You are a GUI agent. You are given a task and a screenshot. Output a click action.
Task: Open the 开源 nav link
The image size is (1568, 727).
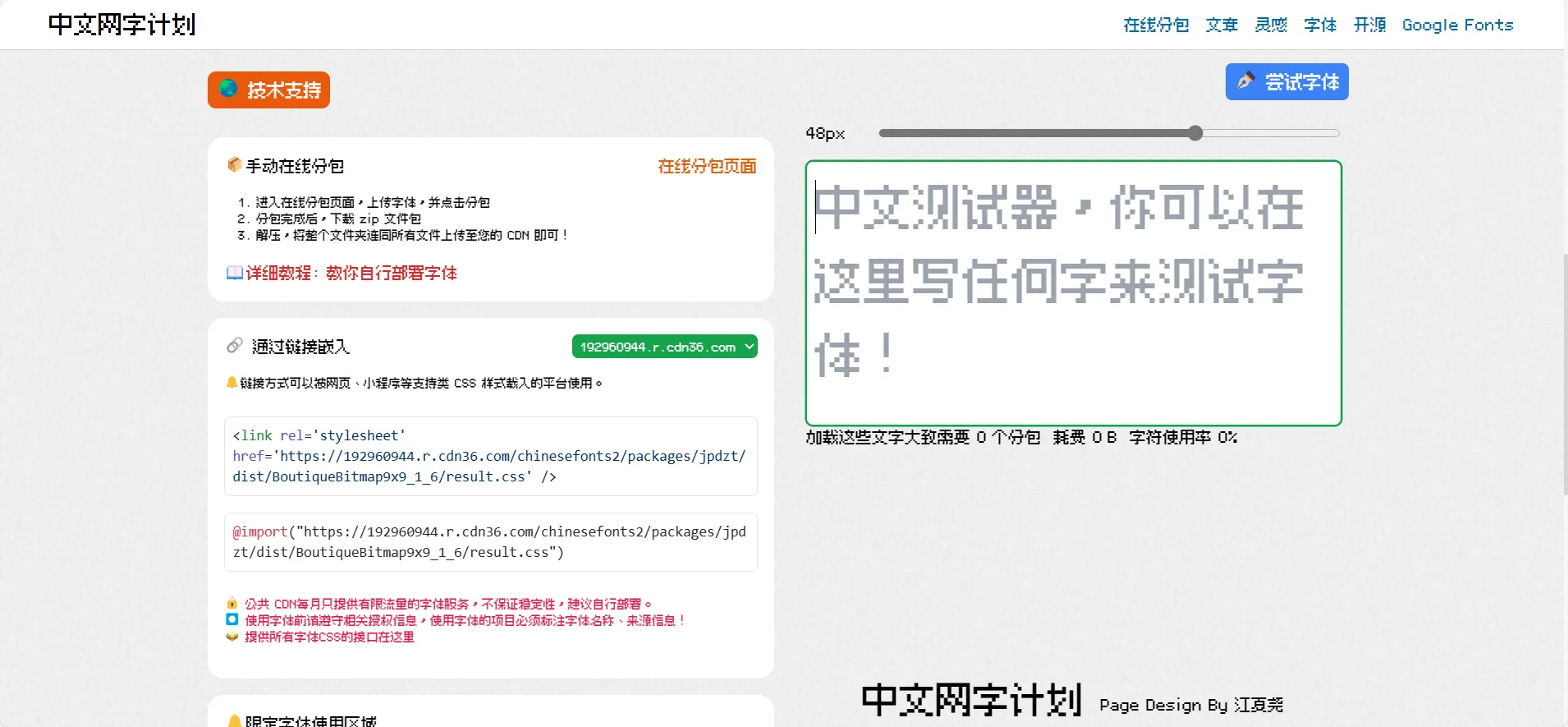click(x=1369, y=25)
